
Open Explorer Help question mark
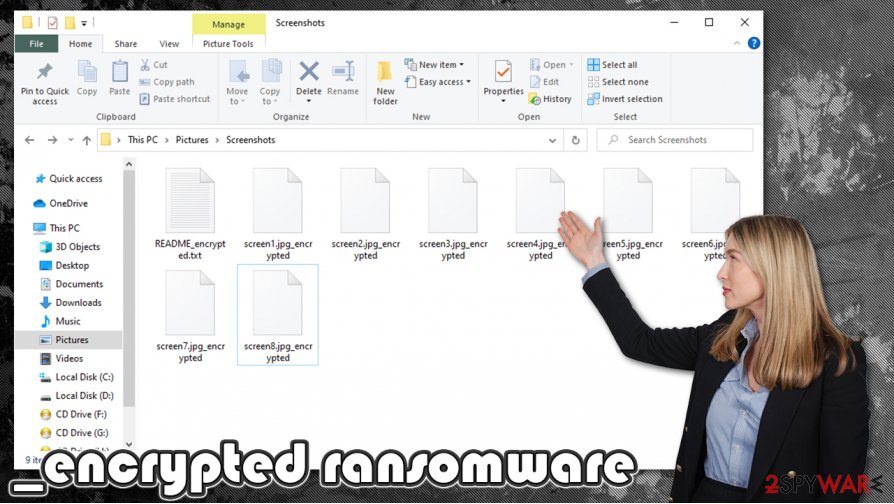click(x=754, y=43)
